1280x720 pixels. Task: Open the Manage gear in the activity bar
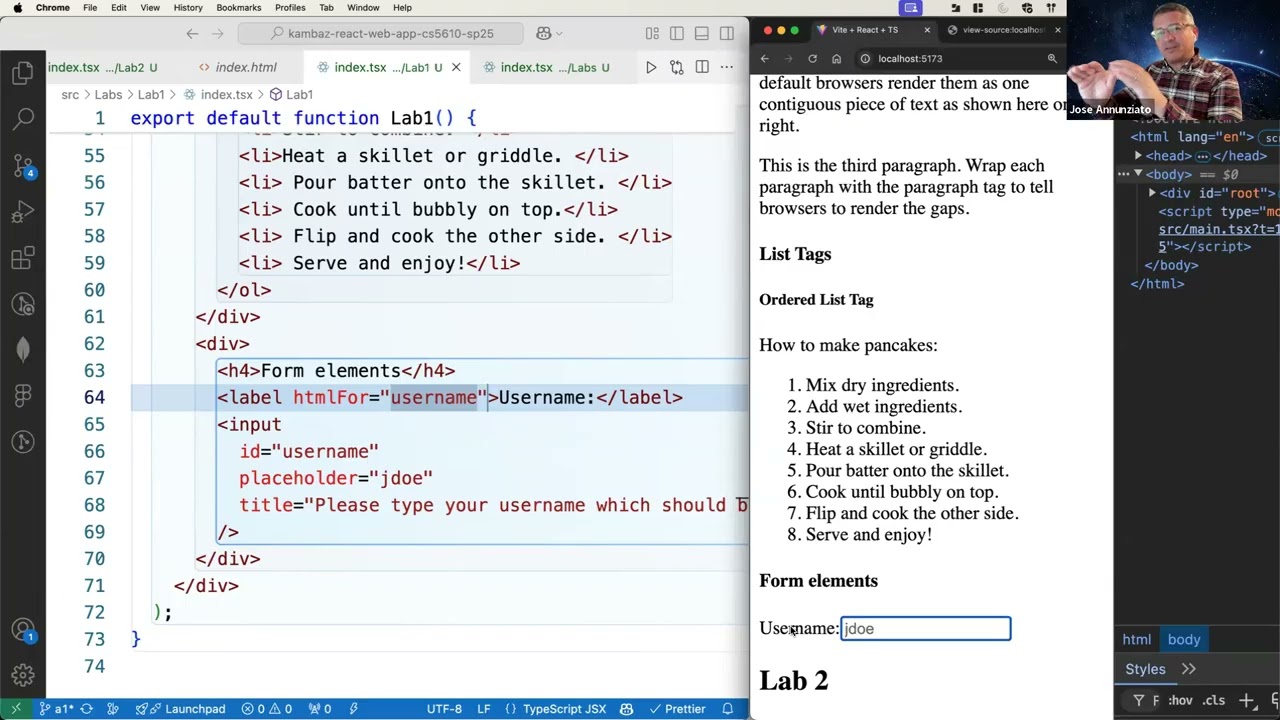[x=23, y=675]
